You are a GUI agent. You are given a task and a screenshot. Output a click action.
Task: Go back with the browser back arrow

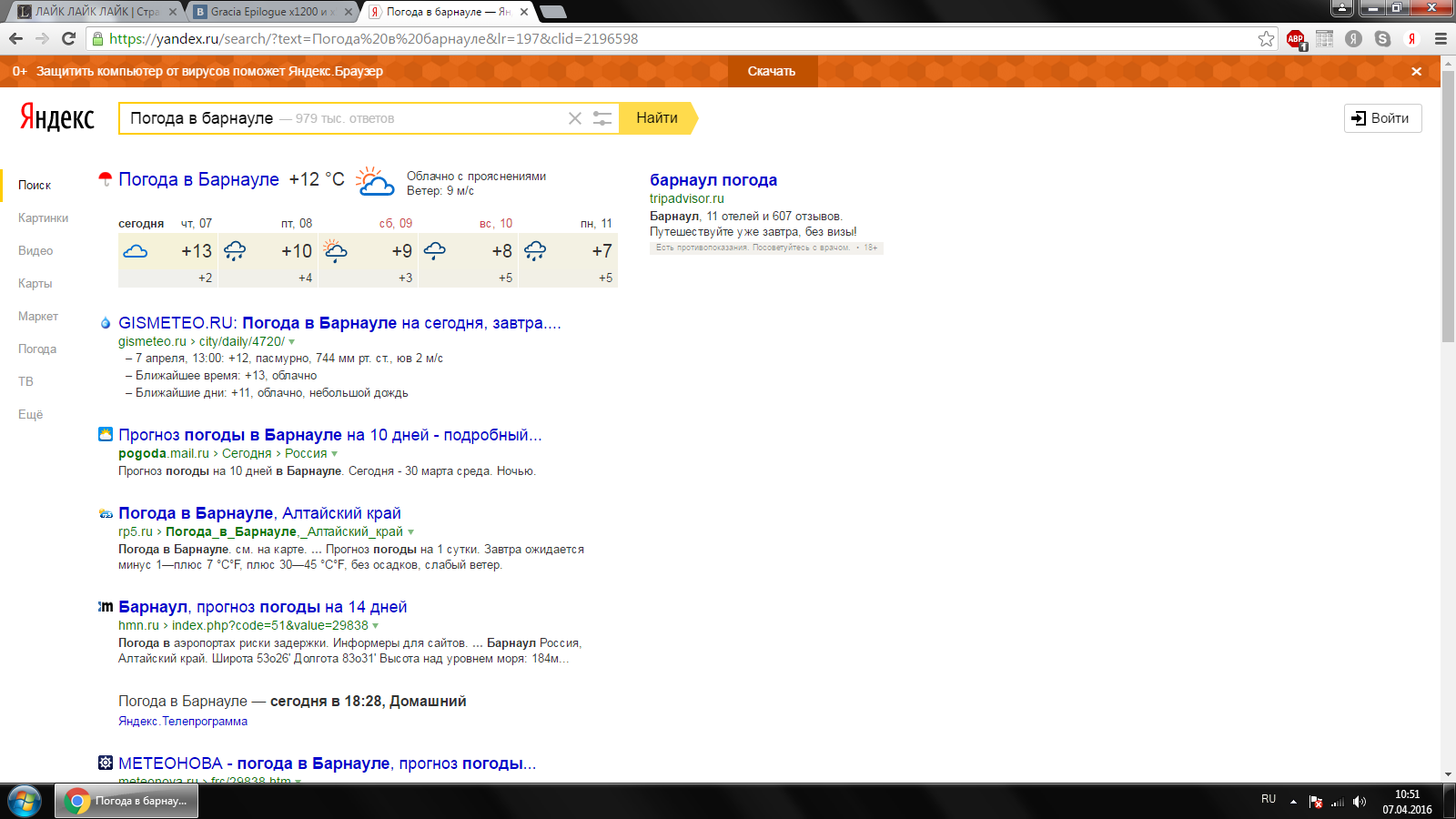click(15, 38)
